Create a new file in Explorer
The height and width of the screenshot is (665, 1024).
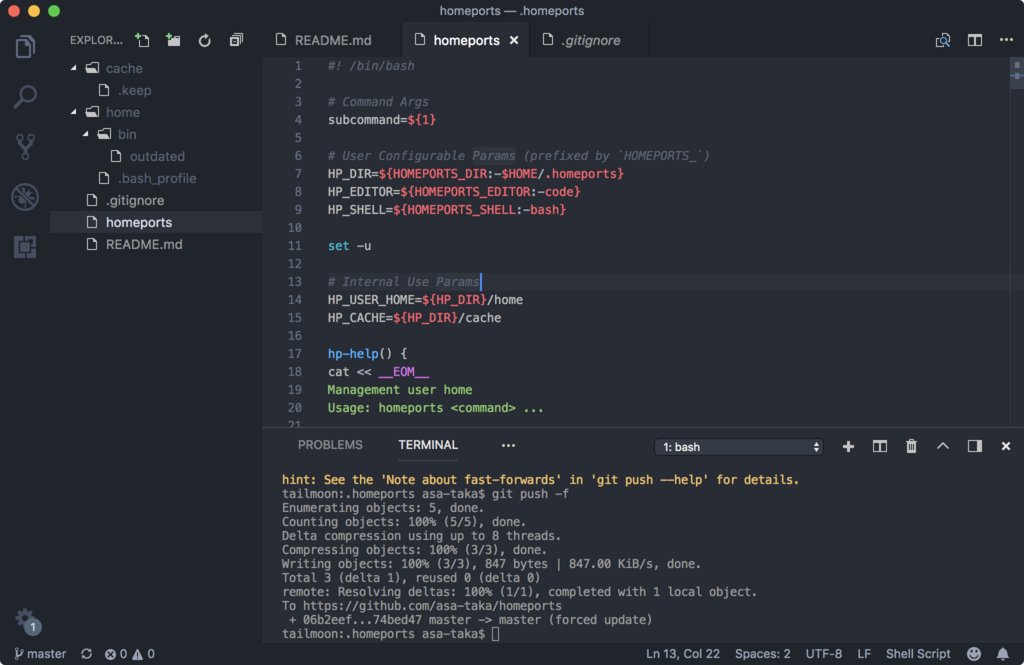(141, 40)
